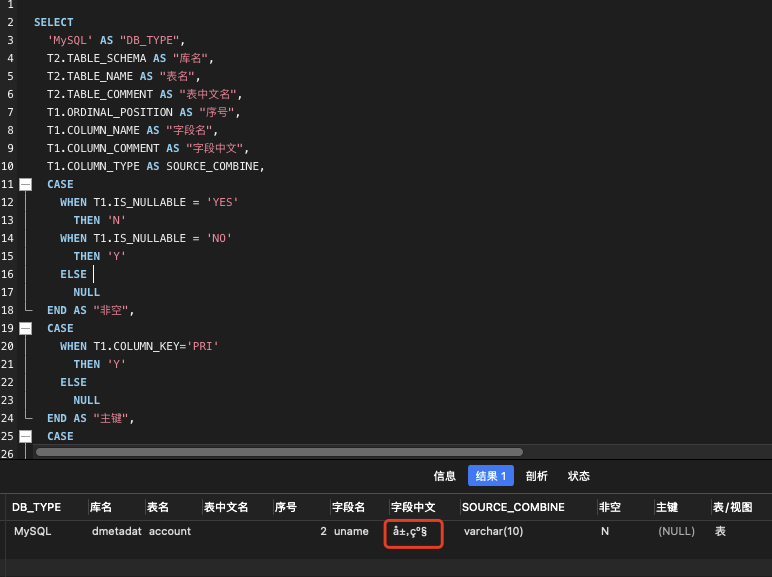772x577 pixels.
Task: Select the MySQL cell in results
Action: coord(32,531)
